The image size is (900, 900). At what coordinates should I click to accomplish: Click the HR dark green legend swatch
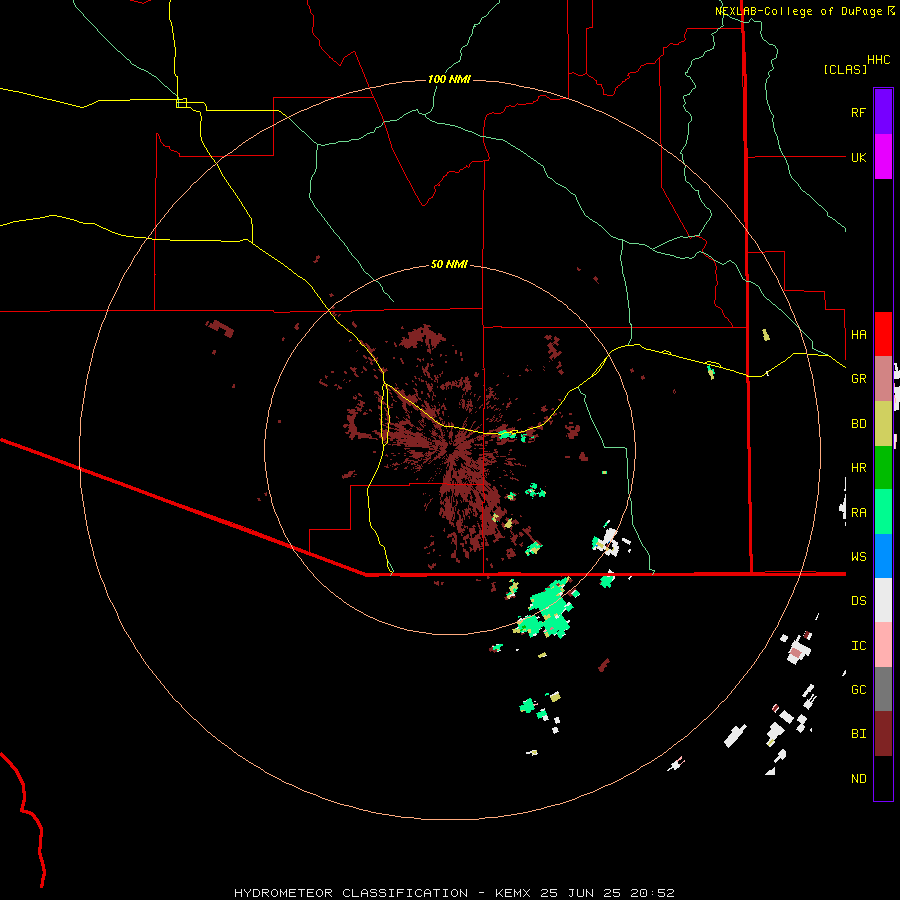883,468
